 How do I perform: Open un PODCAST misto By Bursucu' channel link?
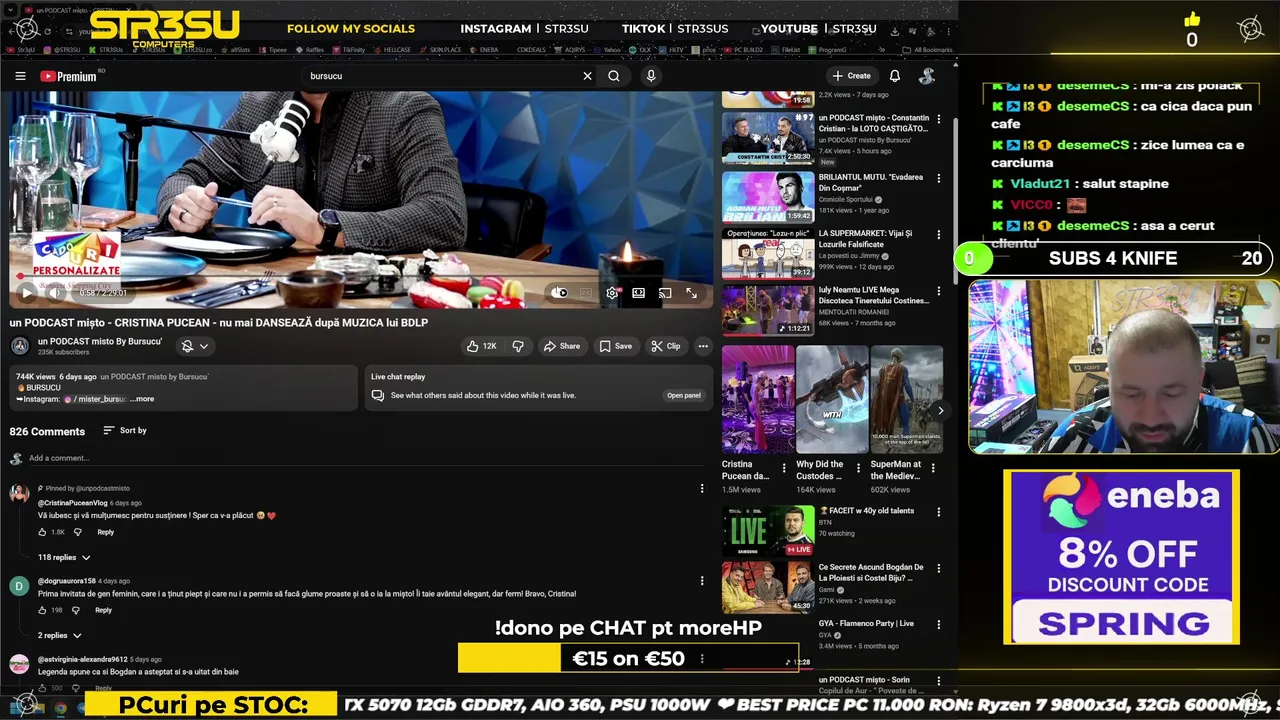pyautogui.click(x=100, y=342)
